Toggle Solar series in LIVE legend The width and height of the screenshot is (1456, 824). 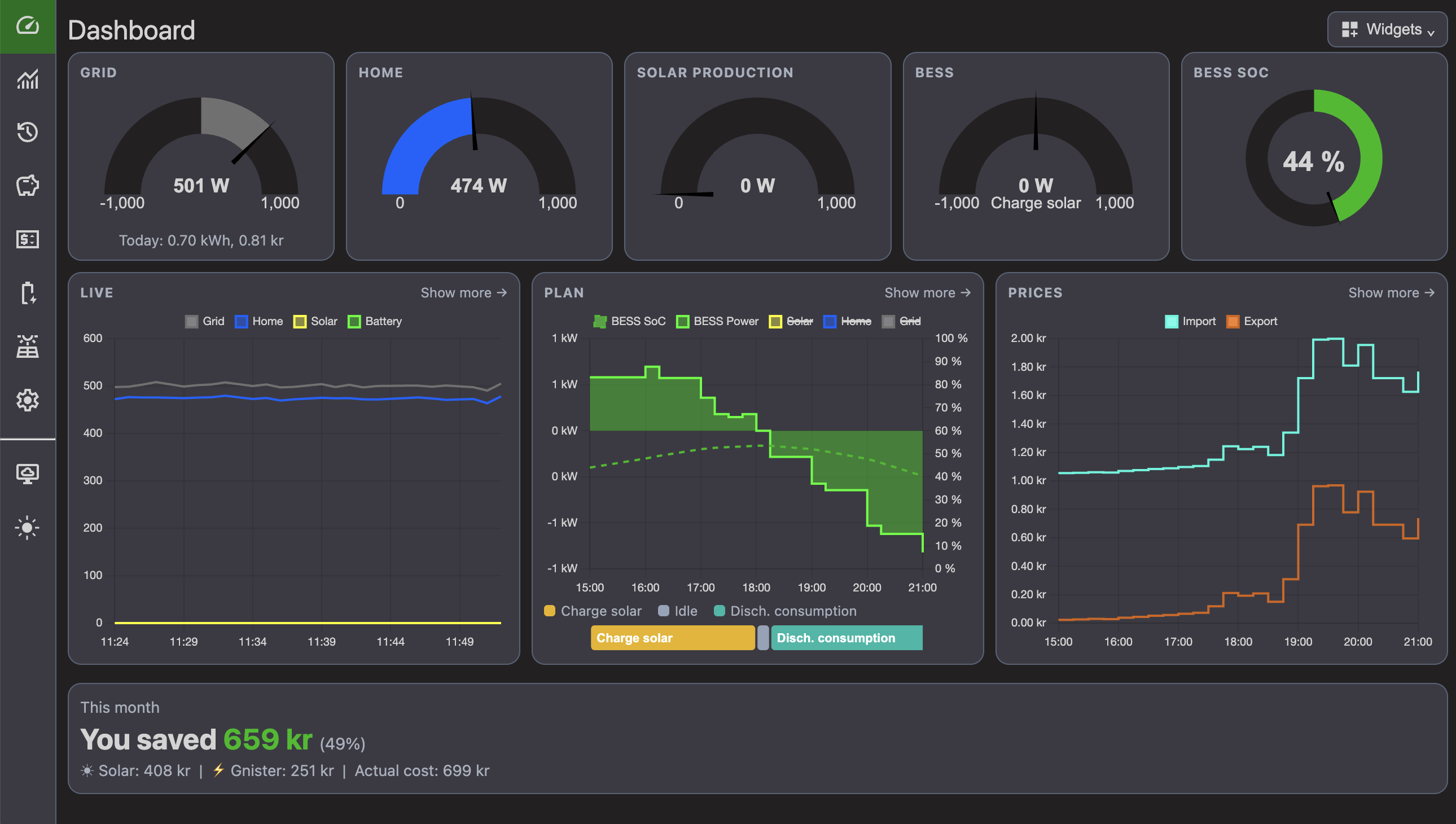(315, 322)
